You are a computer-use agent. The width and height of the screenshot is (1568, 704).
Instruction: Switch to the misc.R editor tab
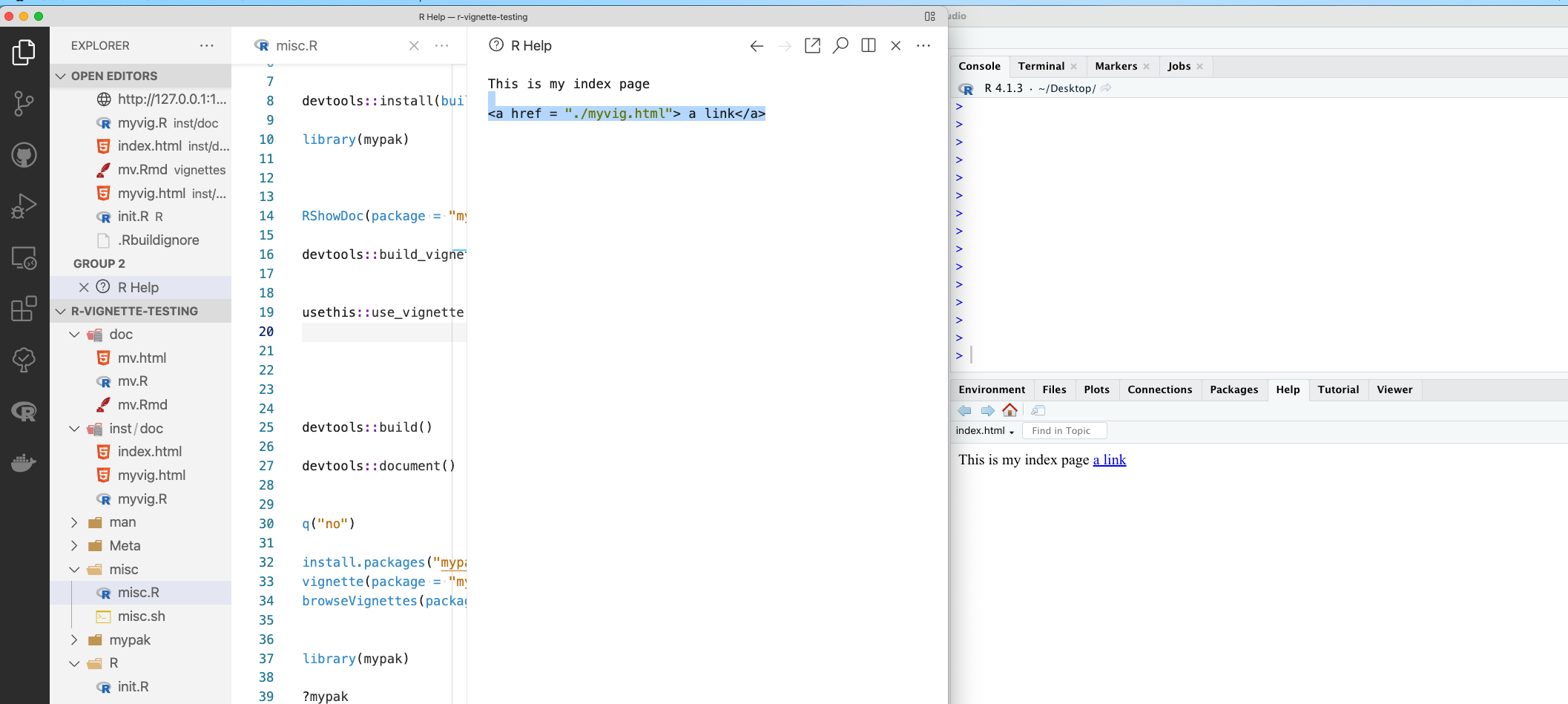296,45
